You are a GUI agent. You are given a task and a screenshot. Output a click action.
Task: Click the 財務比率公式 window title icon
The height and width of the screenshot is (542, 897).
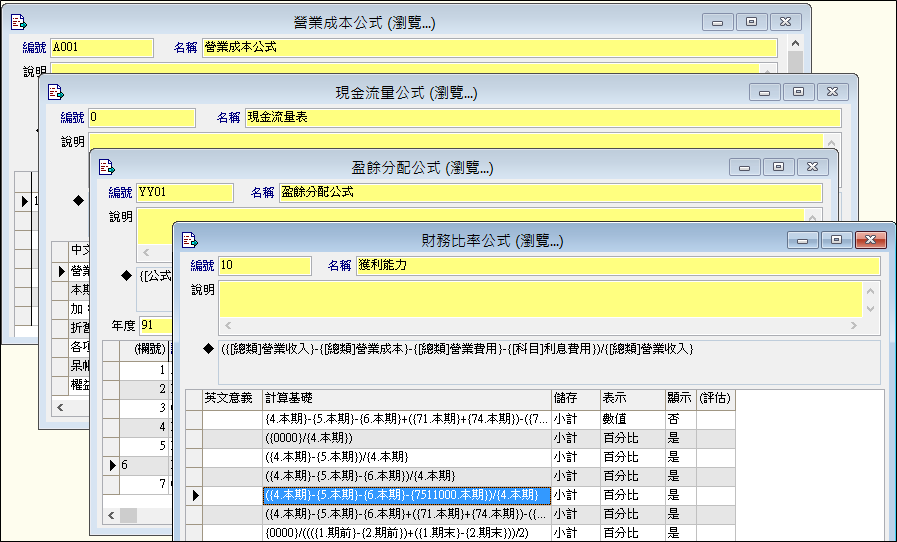(189, 240)
